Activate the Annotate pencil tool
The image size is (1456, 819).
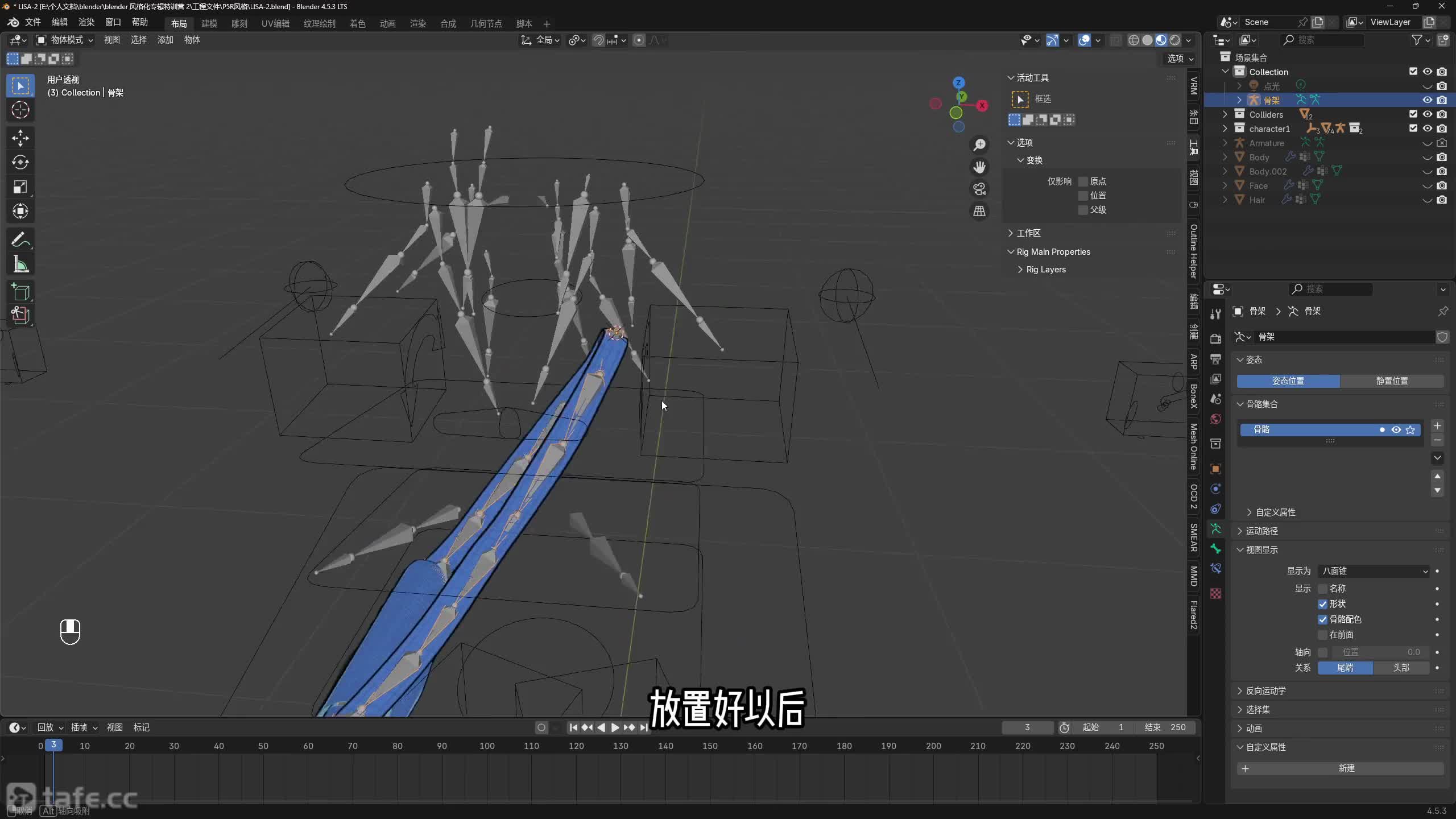(20, 240)
